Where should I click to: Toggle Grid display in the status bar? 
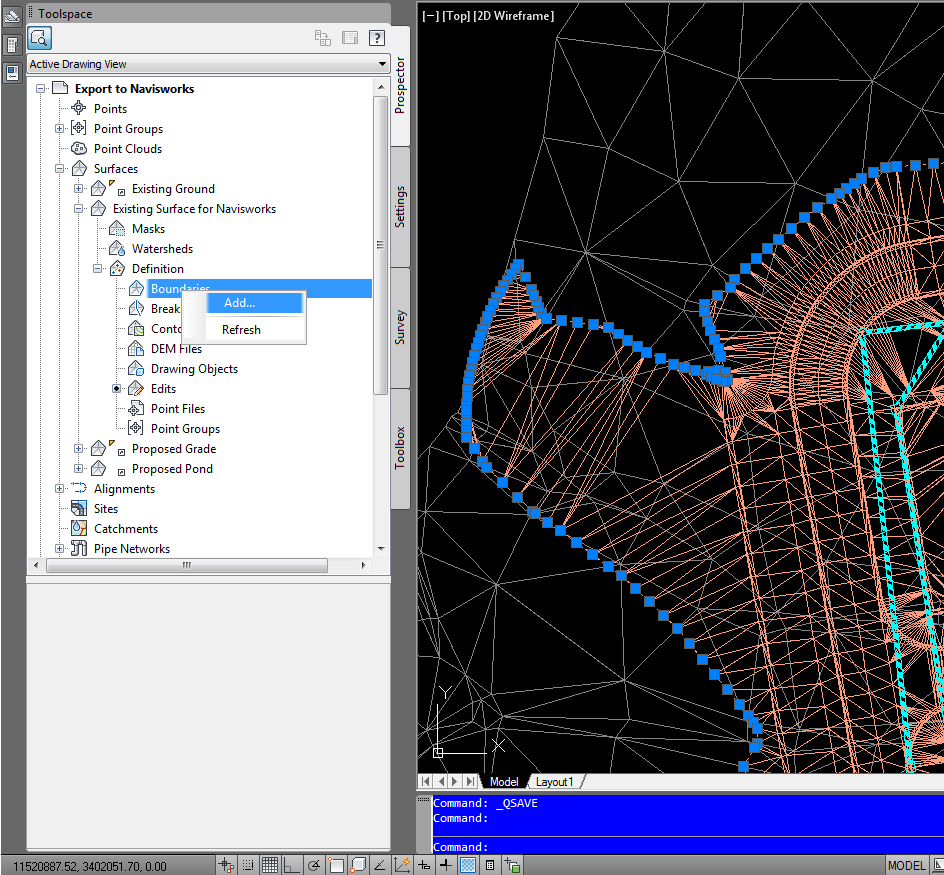269,865
